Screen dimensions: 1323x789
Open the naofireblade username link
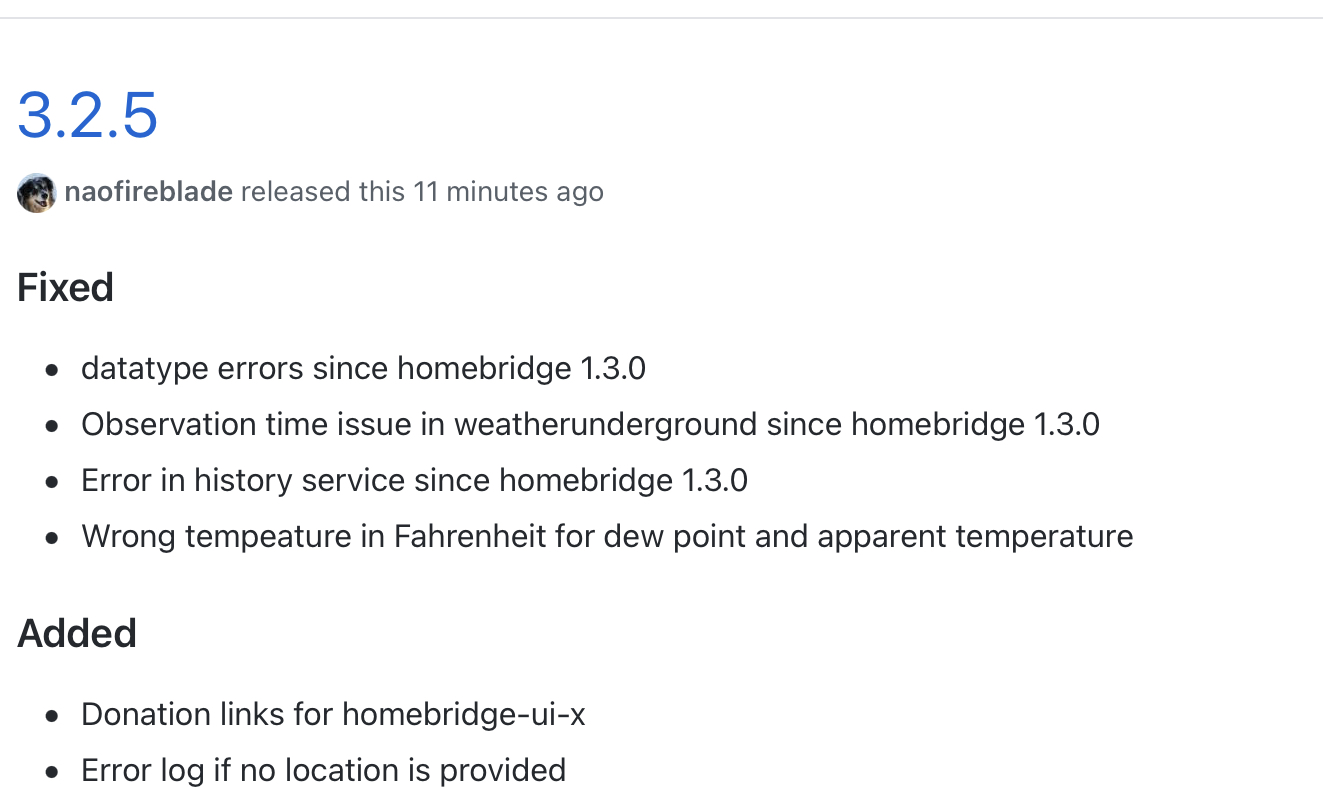click(148, 192)
